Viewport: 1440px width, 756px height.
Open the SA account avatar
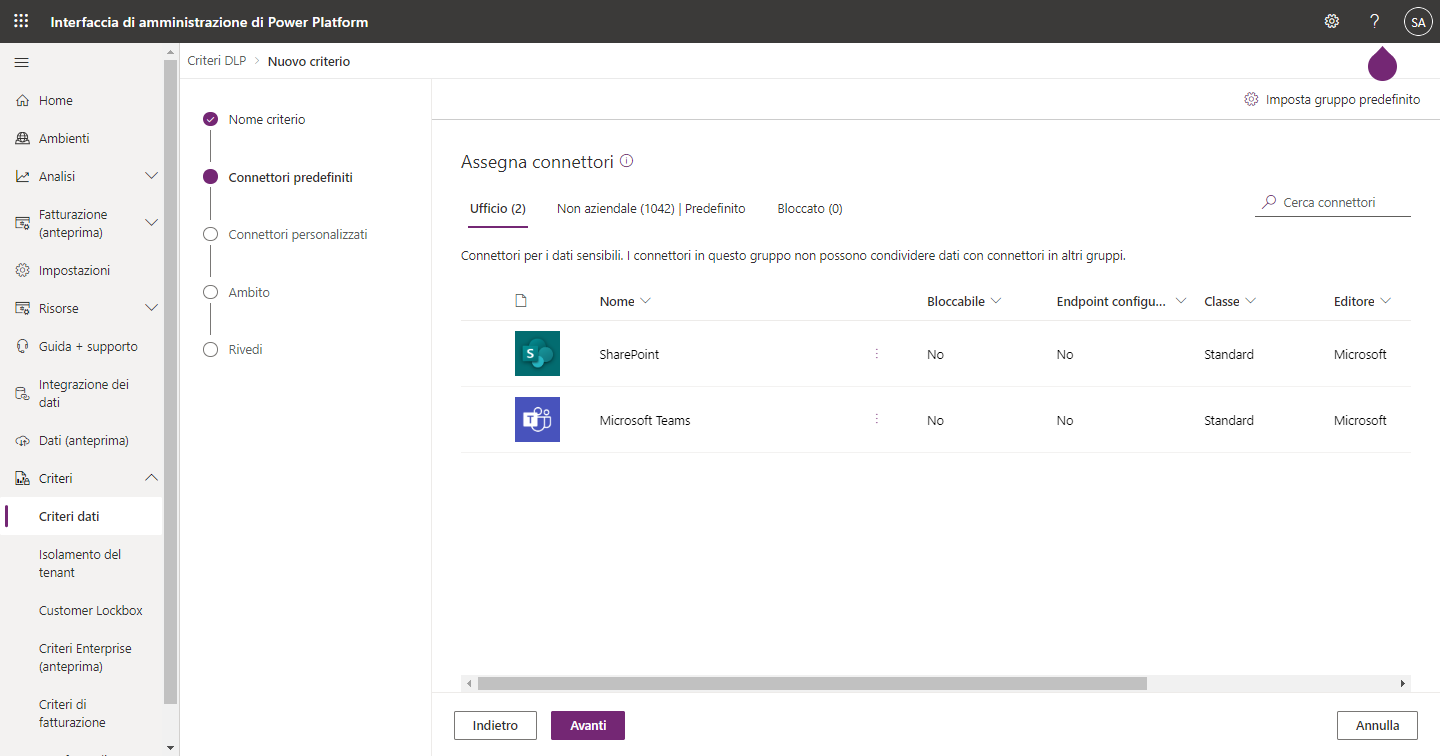pos(1418,21)
